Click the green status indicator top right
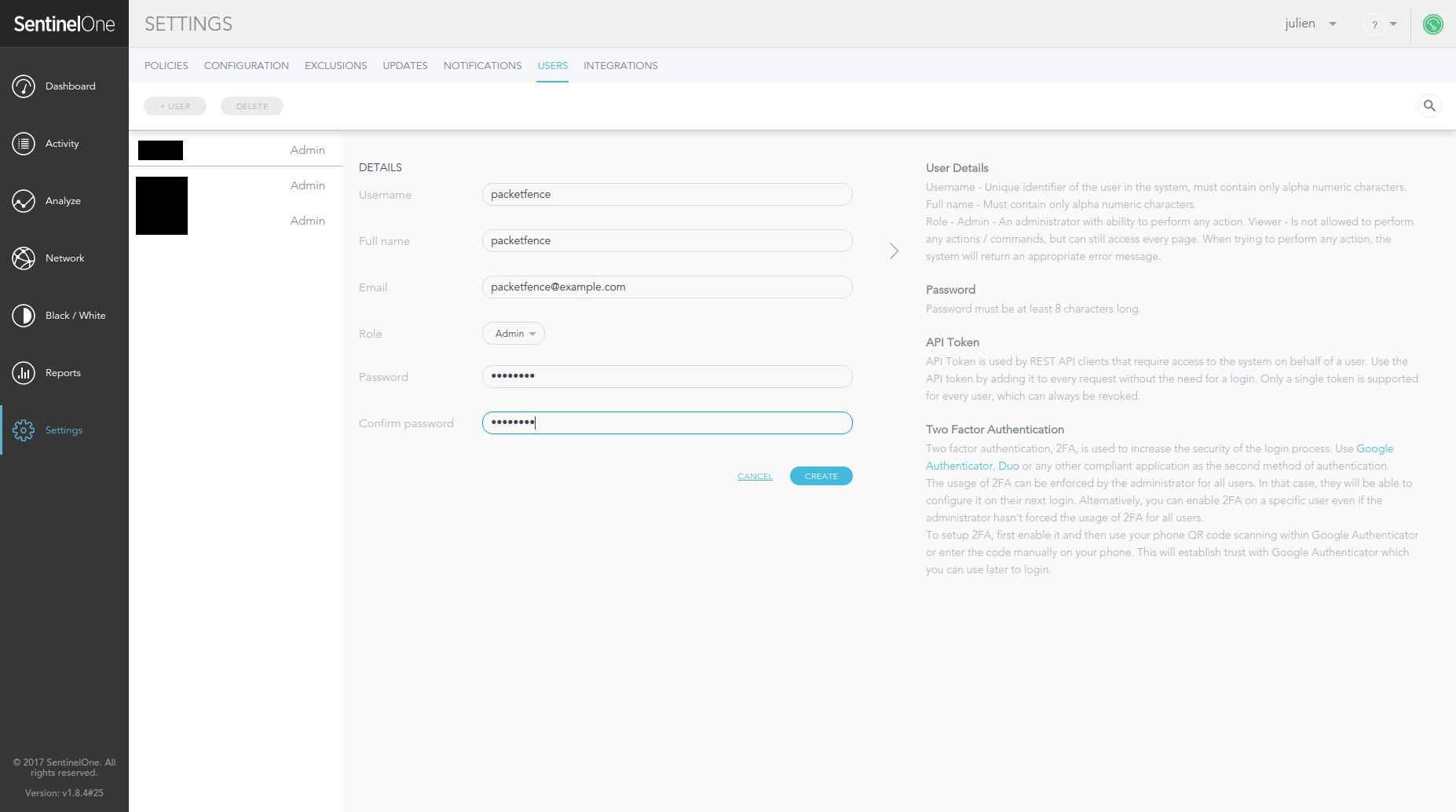This screenshot has width=1456, height=812. 1432,24
